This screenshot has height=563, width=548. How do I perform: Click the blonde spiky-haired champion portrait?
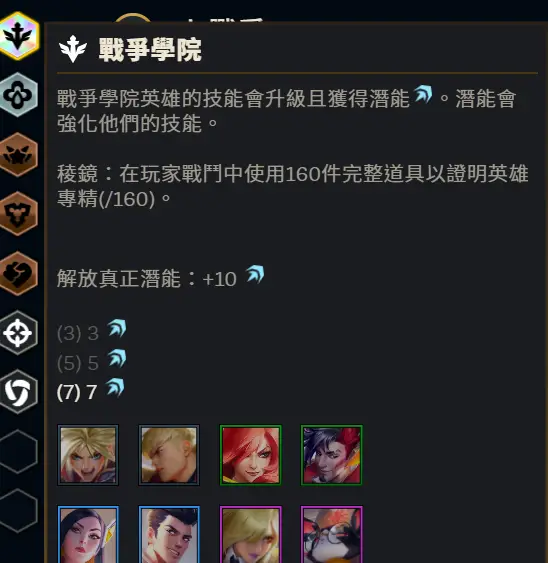88,455
